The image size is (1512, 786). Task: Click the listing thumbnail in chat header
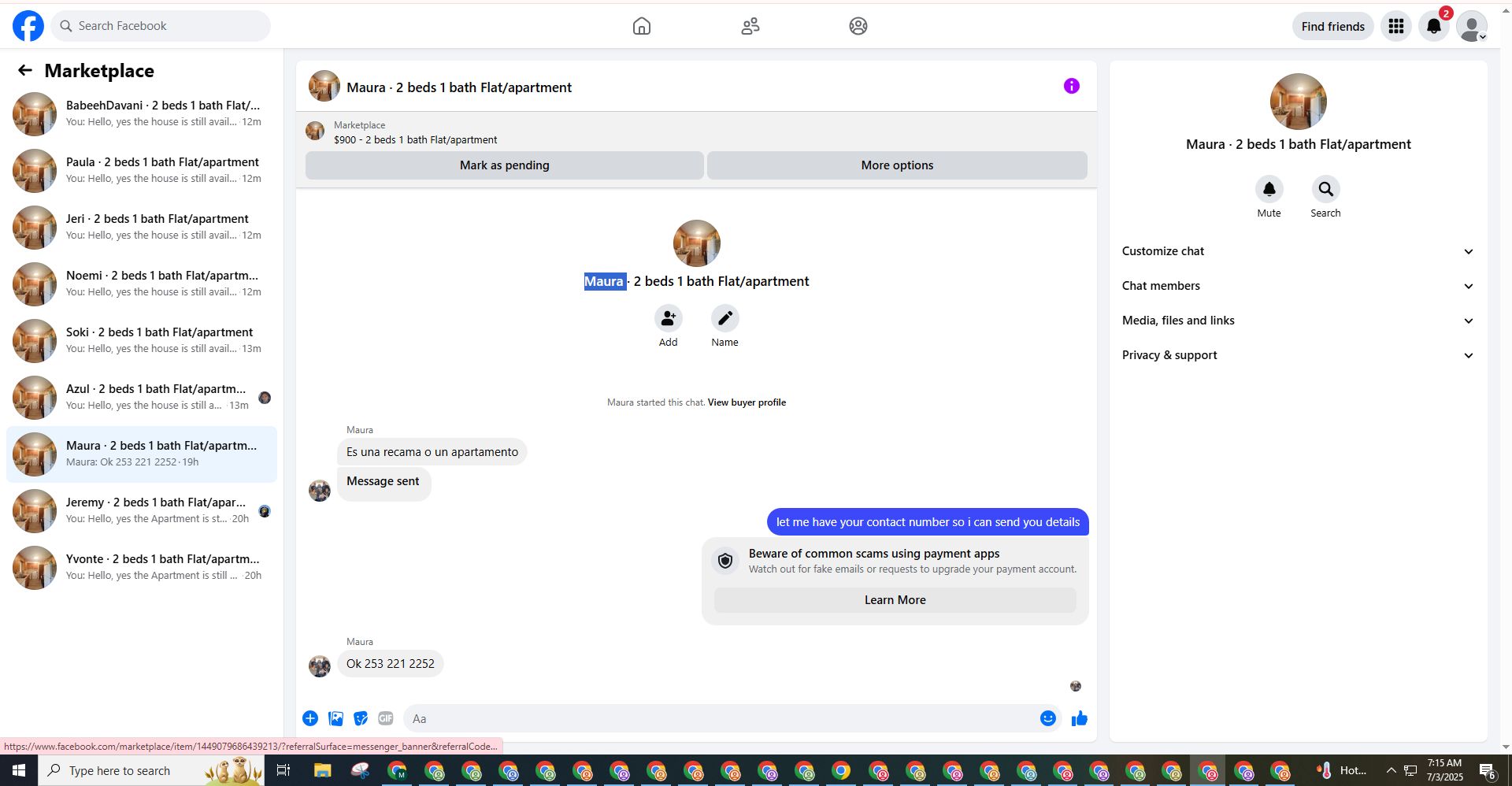(x=324, y=86)
